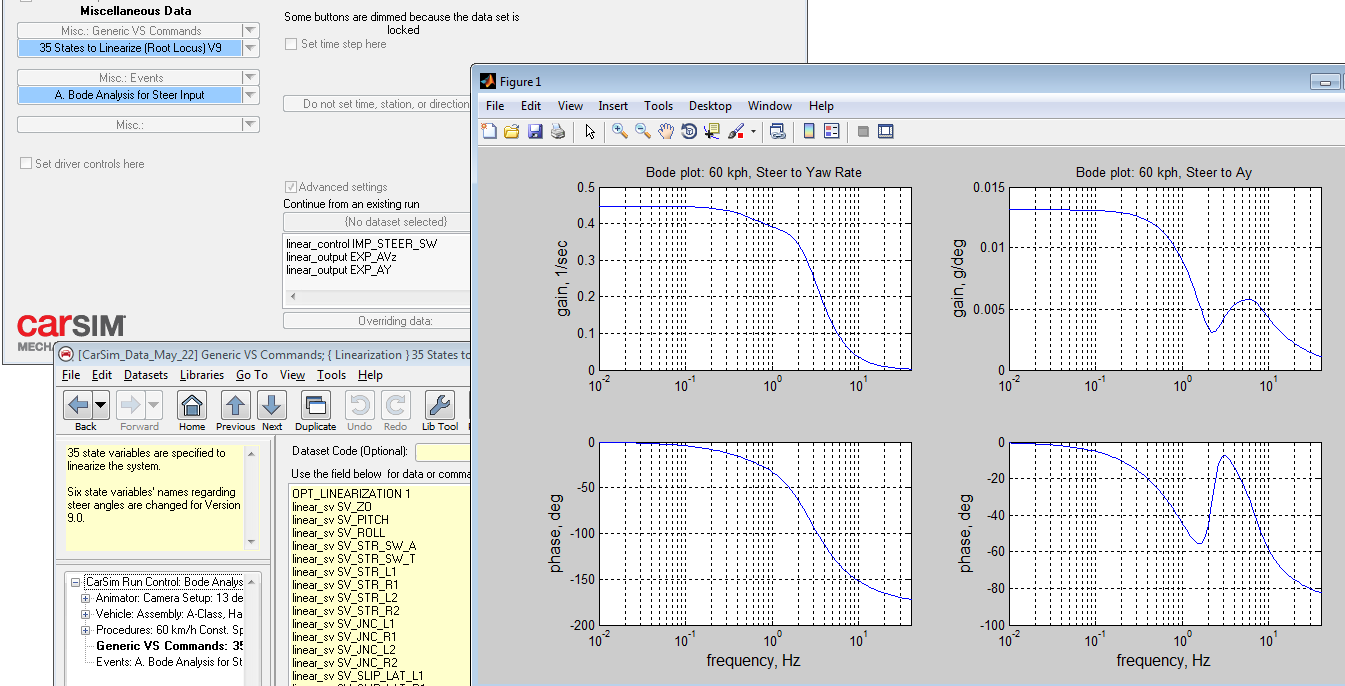This screenshot has height=686, width=1345.
Task: Enable the Rotate 3D tool
Action: click(689, 131)
